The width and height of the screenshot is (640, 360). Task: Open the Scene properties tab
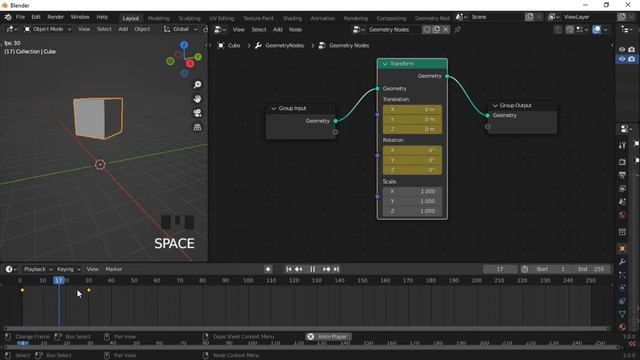tap(622, 202)
